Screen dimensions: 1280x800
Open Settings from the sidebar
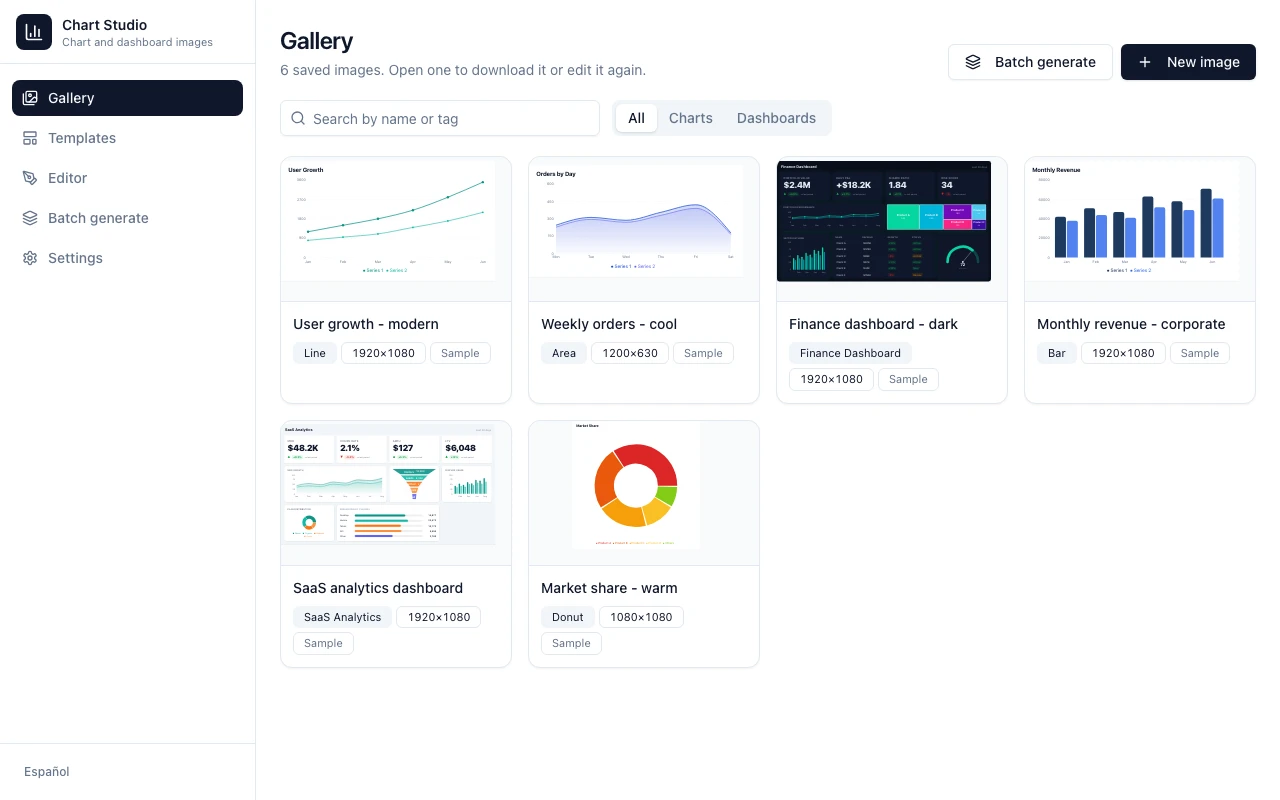[x=127, y=258]
